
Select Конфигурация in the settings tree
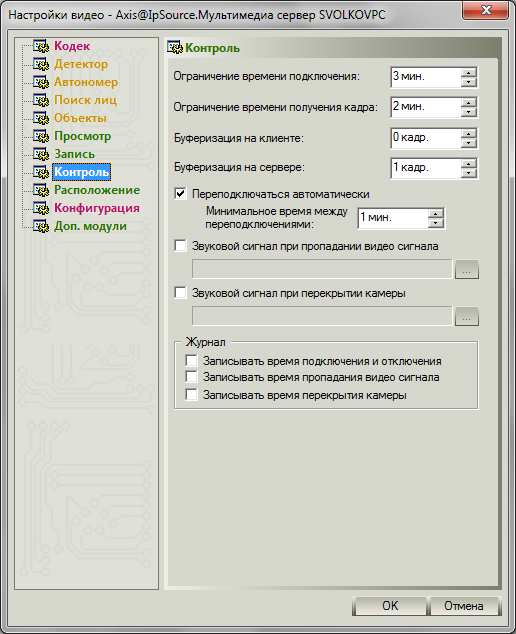tap(97, 208)
